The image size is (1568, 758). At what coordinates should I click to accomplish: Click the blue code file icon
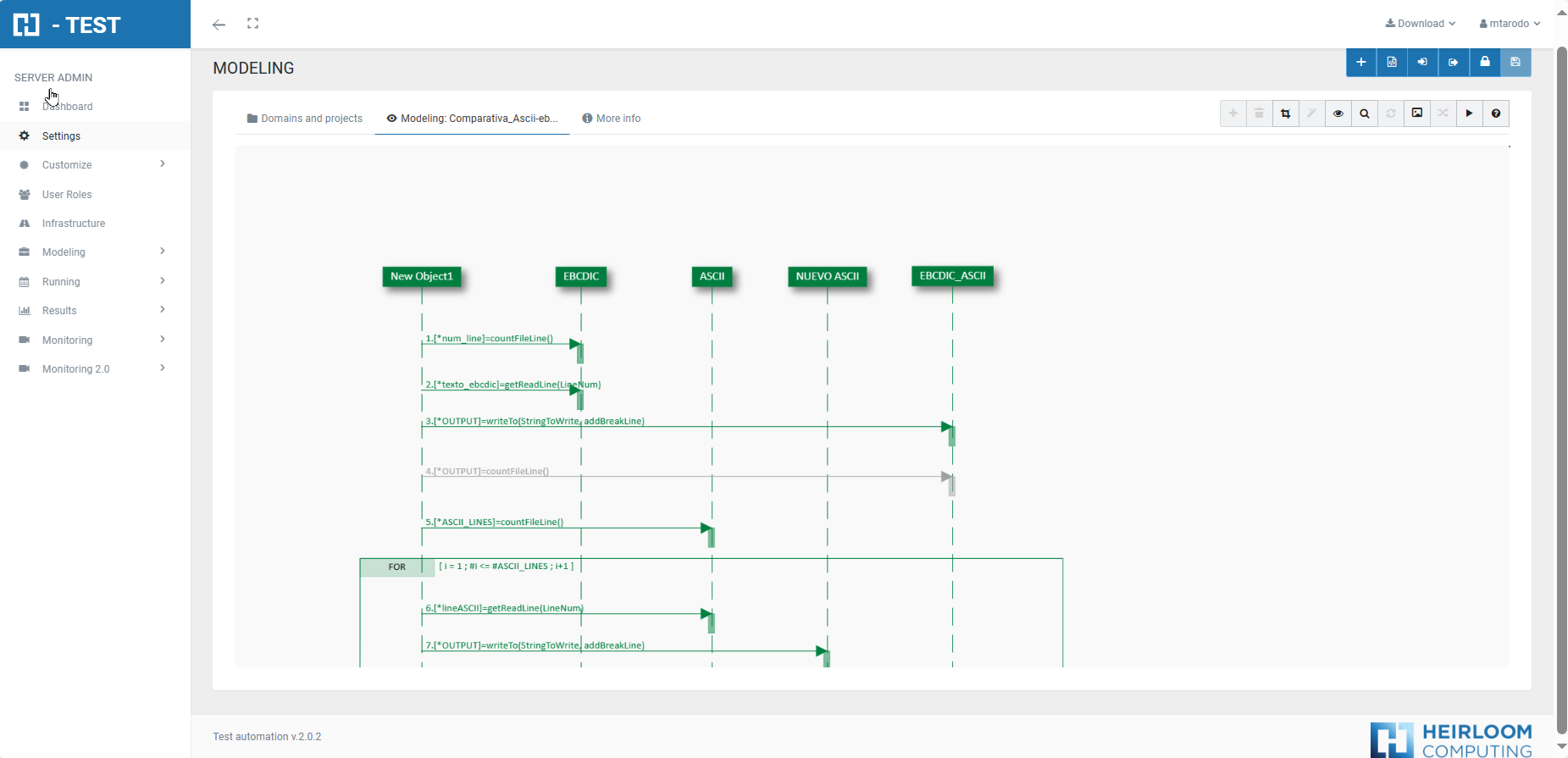tap(1392, 62)
